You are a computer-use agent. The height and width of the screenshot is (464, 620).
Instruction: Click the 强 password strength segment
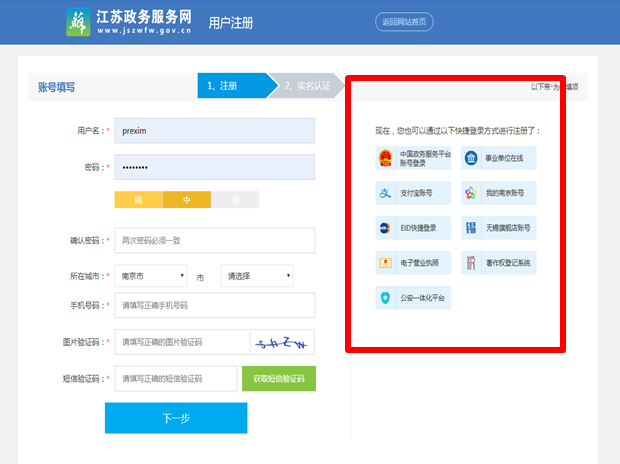235,200
